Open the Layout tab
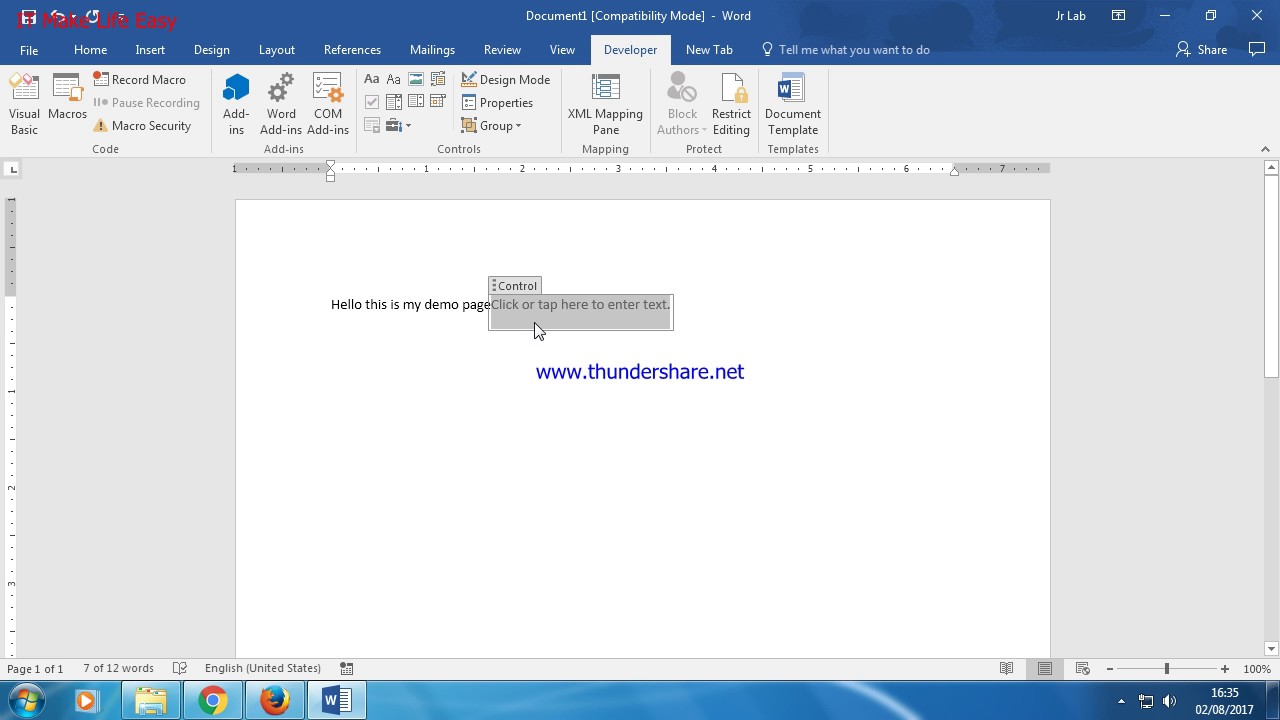 (x=277, y=50)
